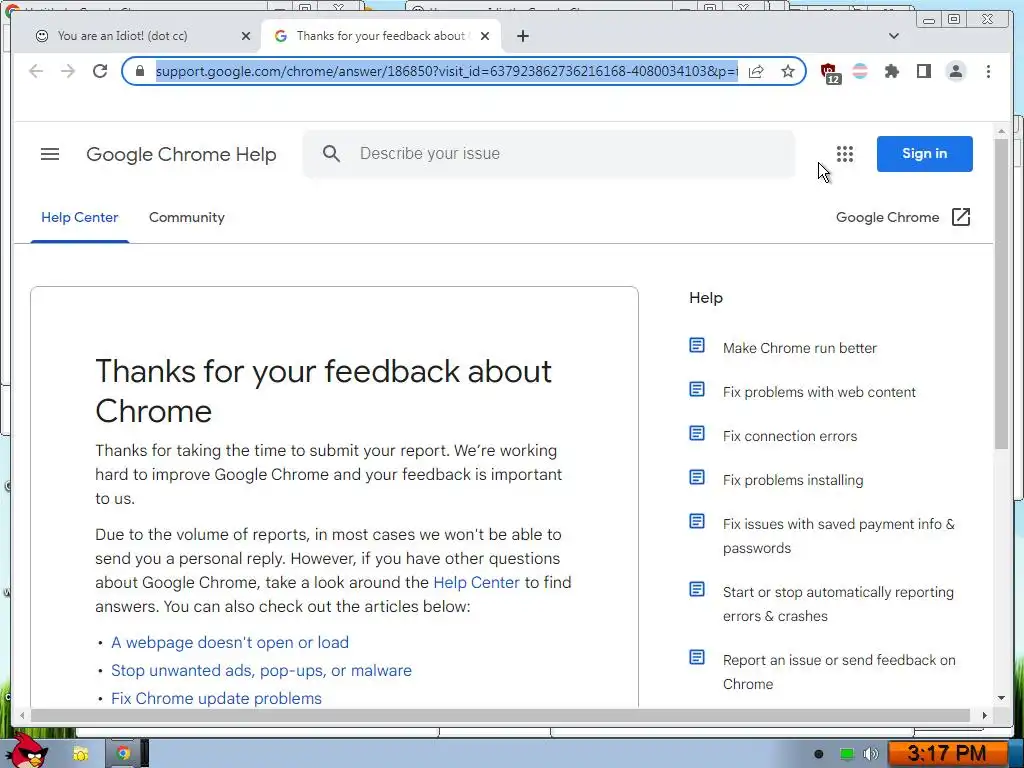Click the forward navigation arrow
The image size is (1024, 768).
(x=68, y=71)
